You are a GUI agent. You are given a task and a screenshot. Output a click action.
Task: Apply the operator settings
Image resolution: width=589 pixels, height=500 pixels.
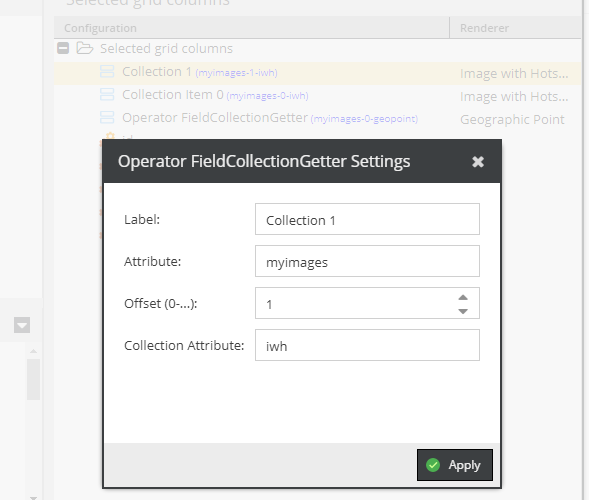pos(455,465)
